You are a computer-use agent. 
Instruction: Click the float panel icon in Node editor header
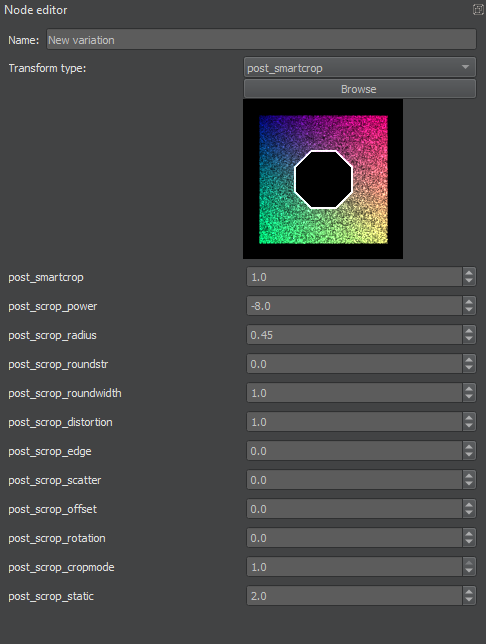(478, 9)
